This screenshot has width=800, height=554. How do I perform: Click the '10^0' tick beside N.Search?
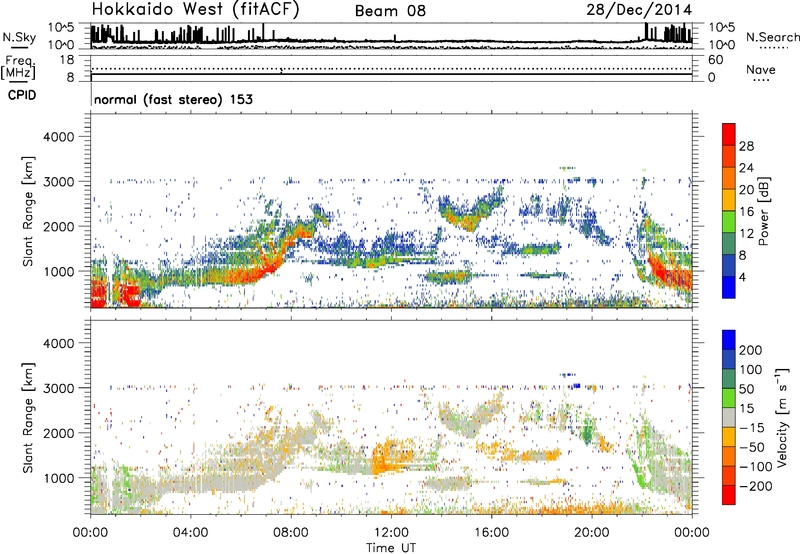click(x=722, y=45)
